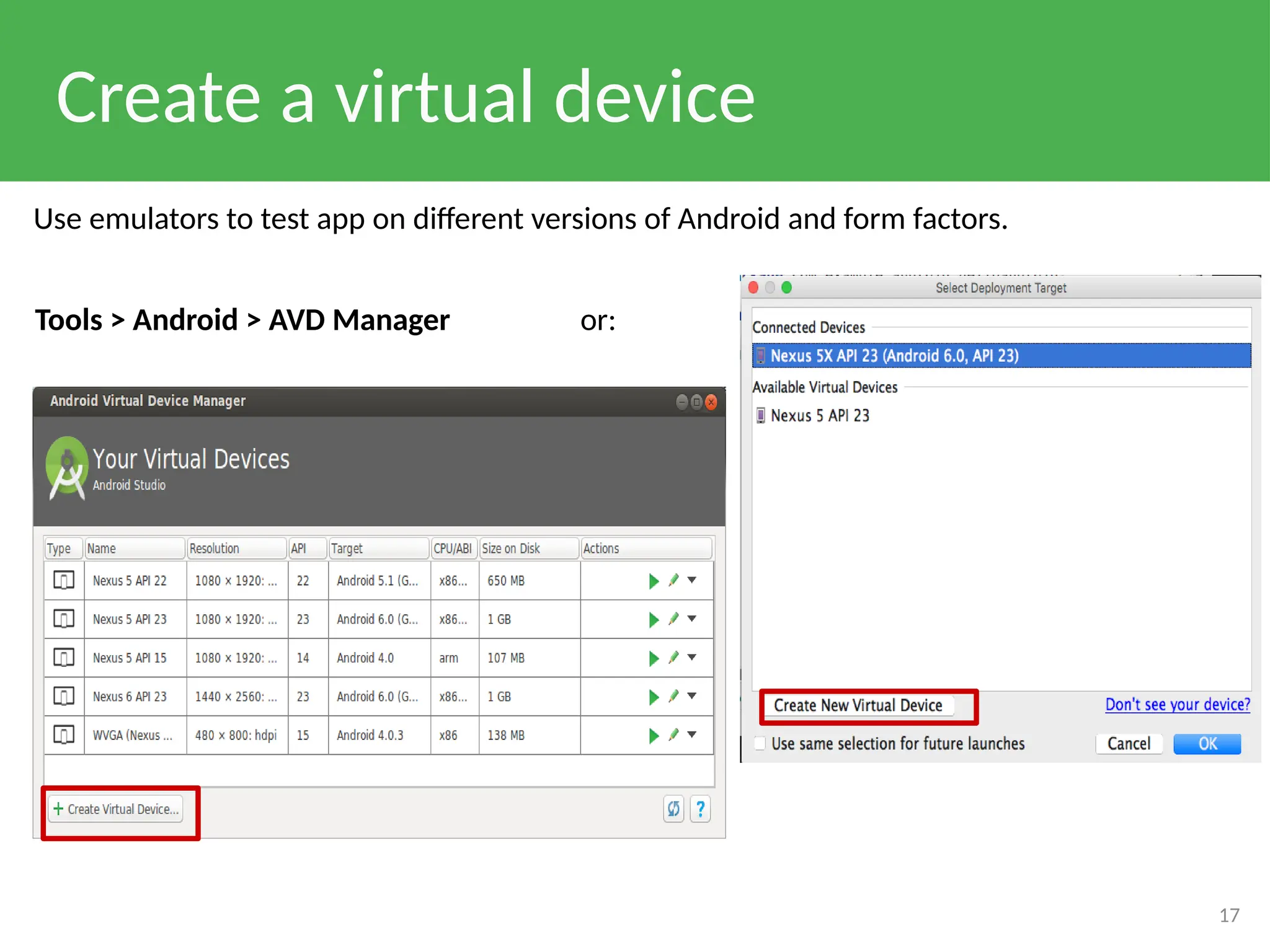Click the 480 × 800: hdpi resolution cell
The width and height of the screenshot is (1270, 952).
(236, 735)
